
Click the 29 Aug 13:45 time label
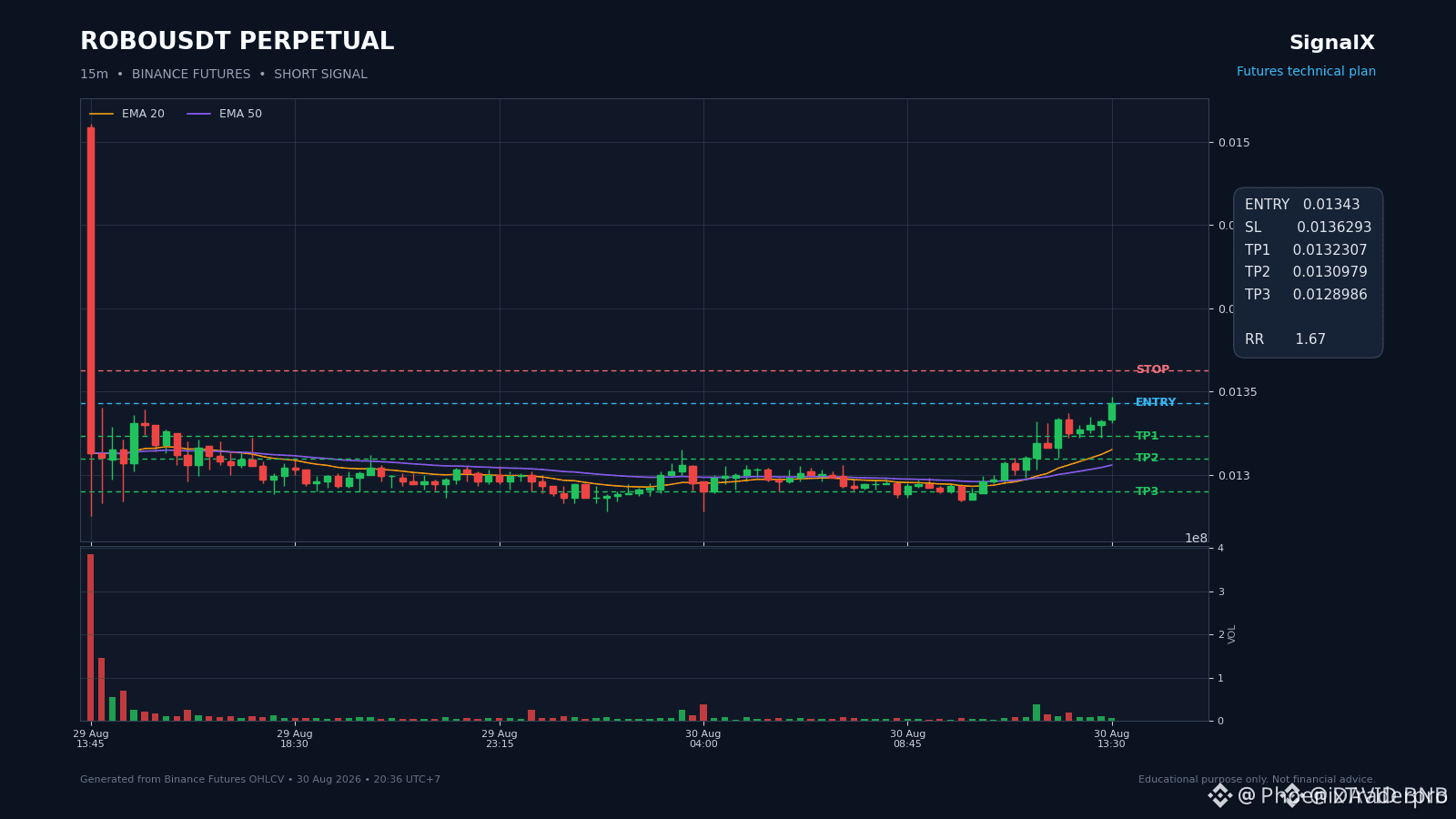point(91,739)
